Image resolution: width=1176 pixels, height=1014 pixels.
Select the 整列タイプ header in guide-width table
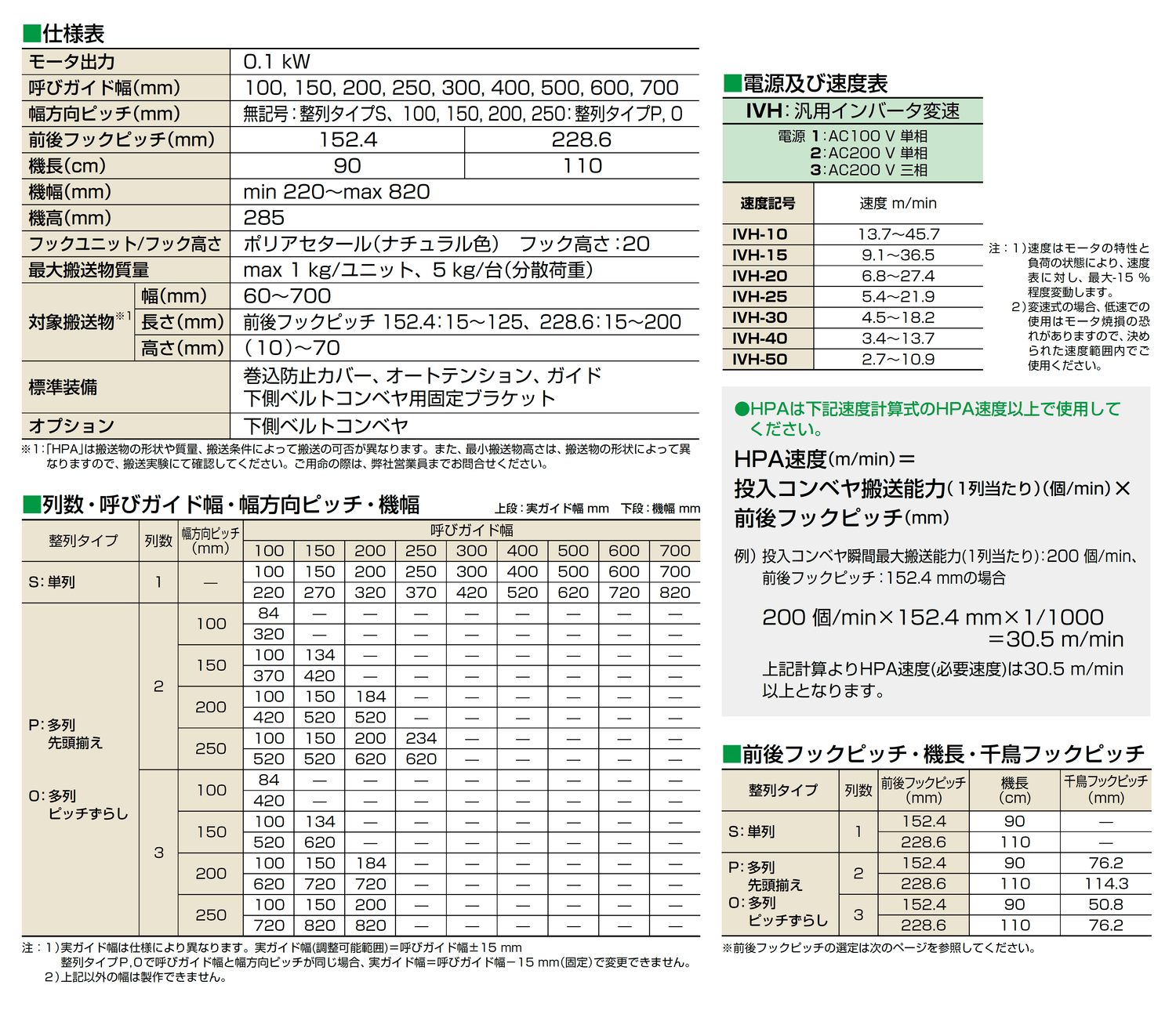pyautogui.click(x=83, y=541)
